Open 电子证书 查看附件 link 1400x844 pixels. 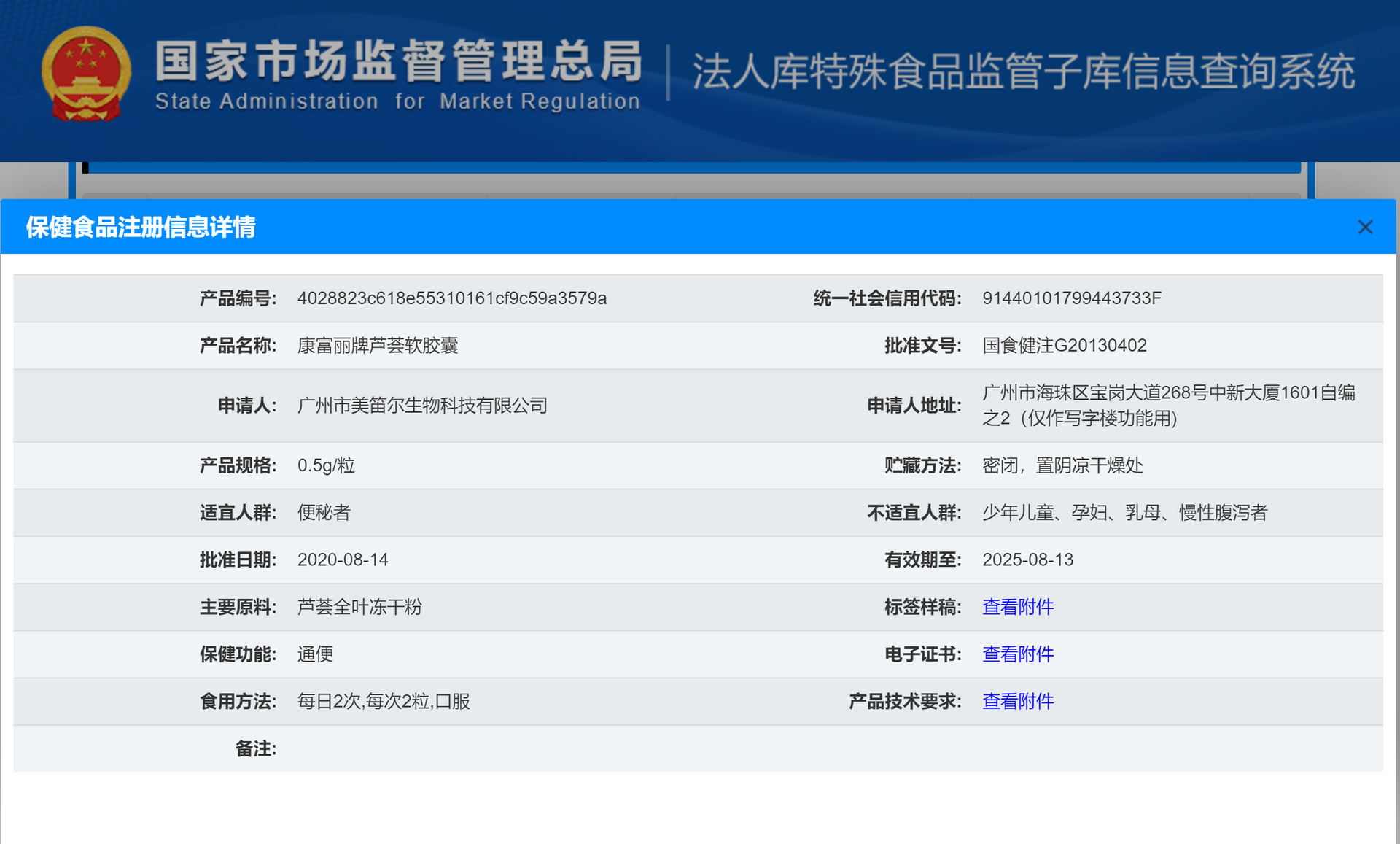pyautogui.click(x=1017, y=654)
